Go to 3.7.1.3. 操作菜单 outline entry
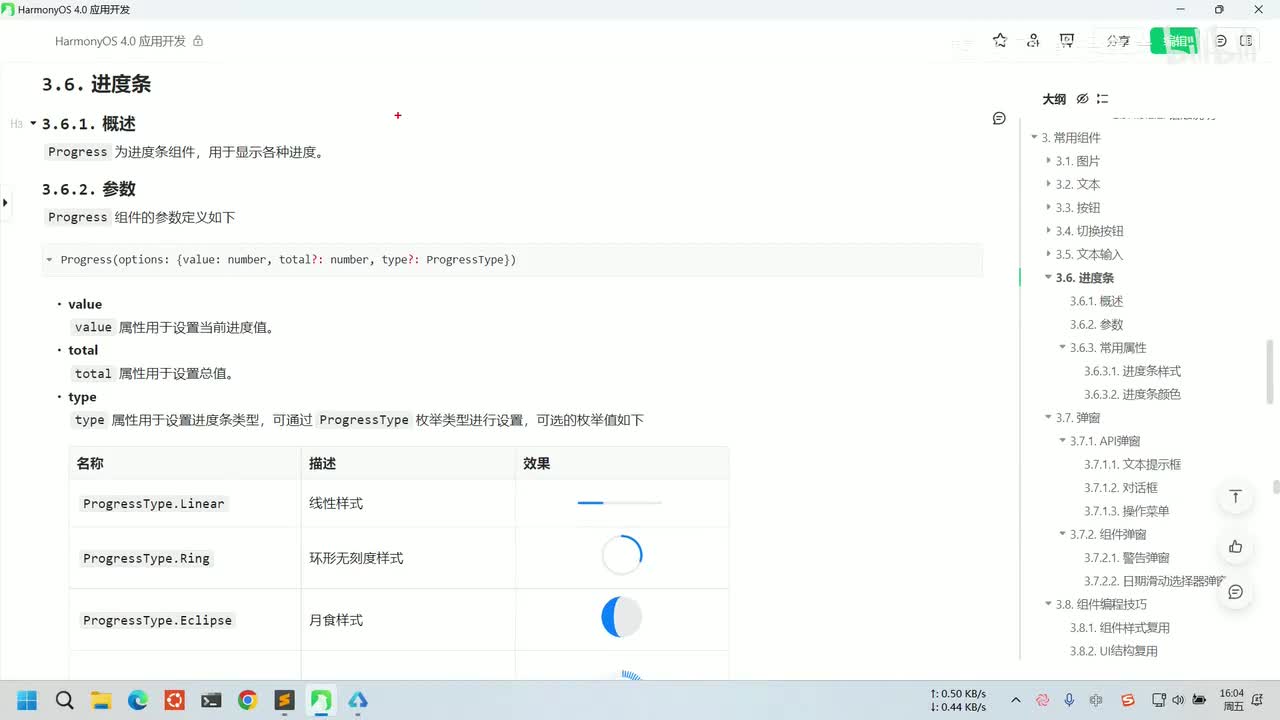1280x720 pixels. point(1127,511)
